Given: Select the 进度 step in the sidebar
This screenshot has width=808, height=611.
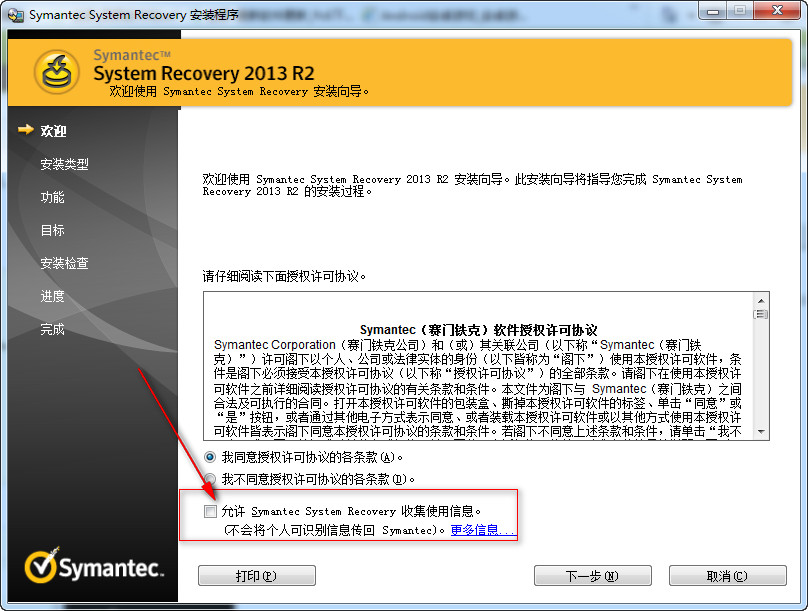Looking at the screenshot, I should coord(53,296).
